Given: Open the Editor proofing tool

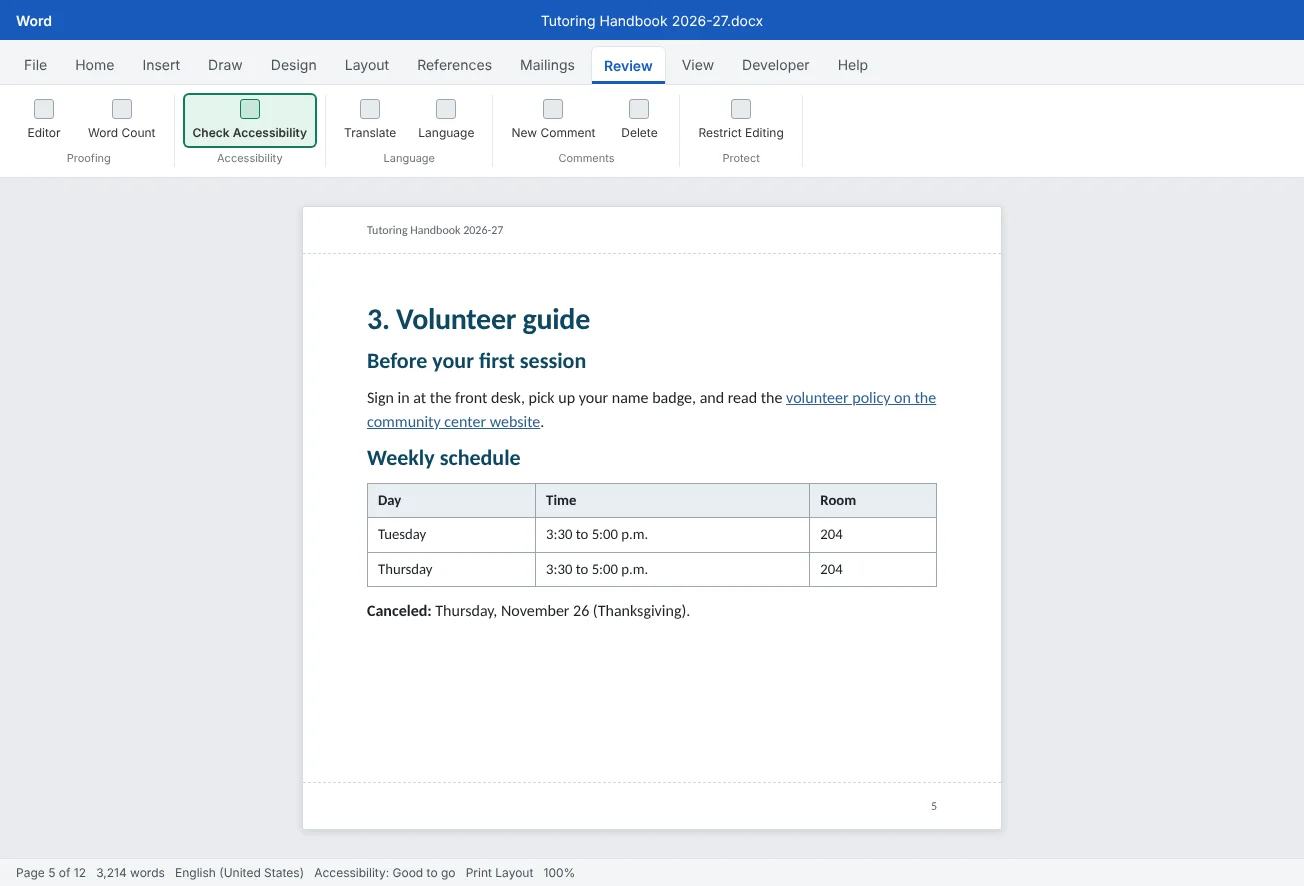Looking at the screenshot, I should click(x=44, y=120).
